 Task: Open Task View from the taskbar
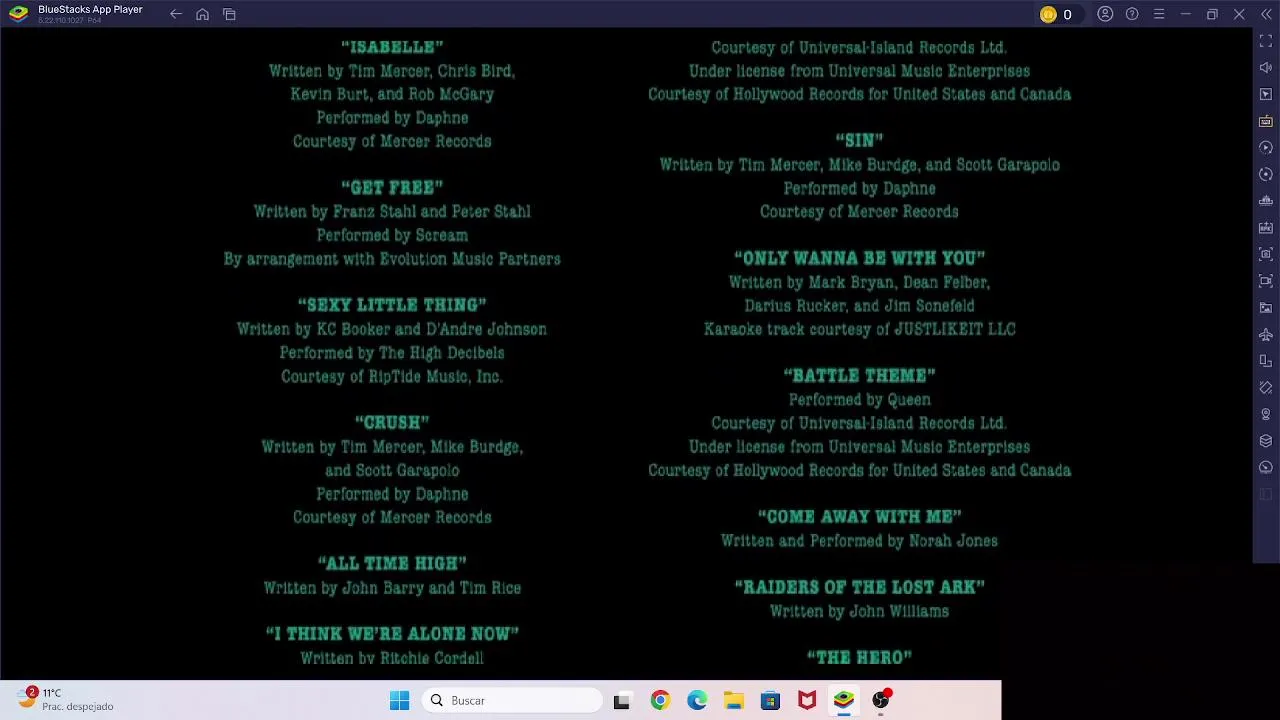(622, 701)
